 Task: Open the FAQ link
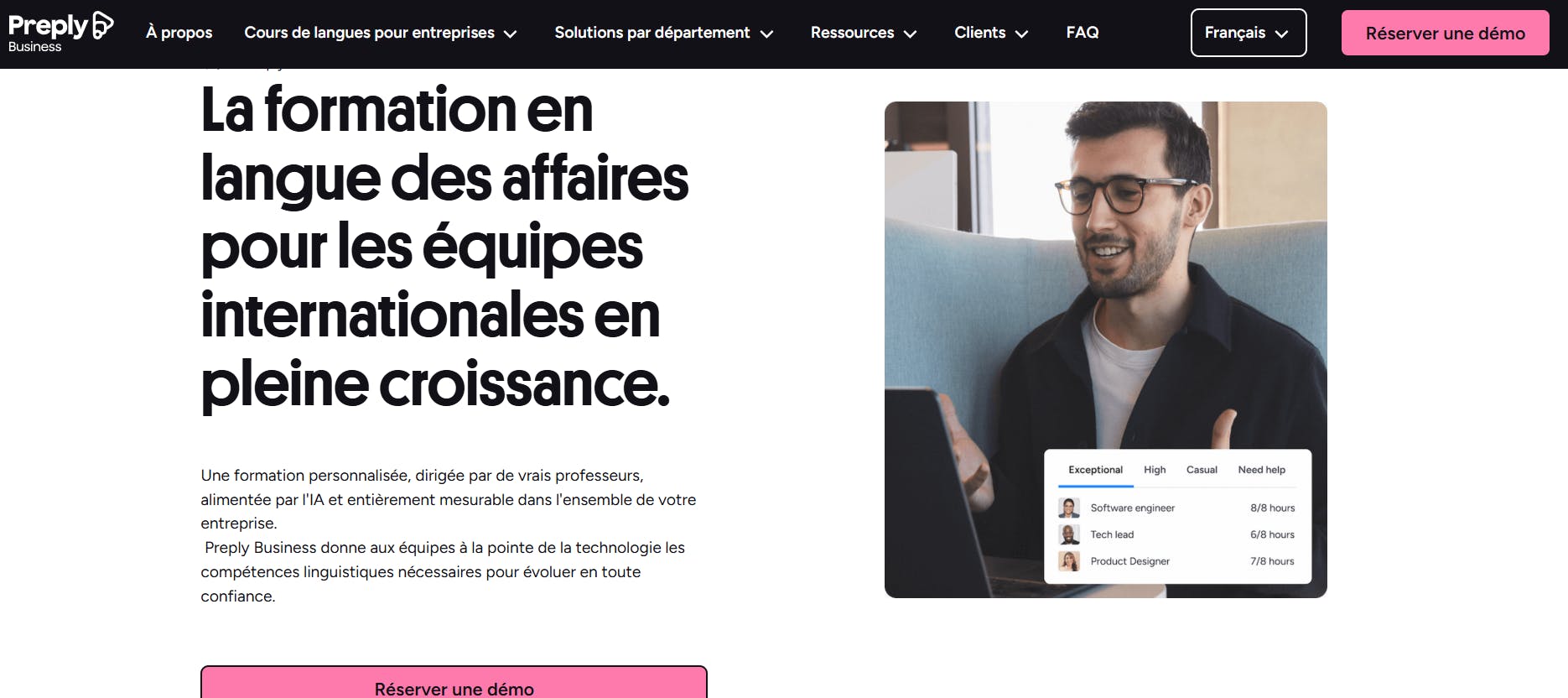coord(1083,33)
